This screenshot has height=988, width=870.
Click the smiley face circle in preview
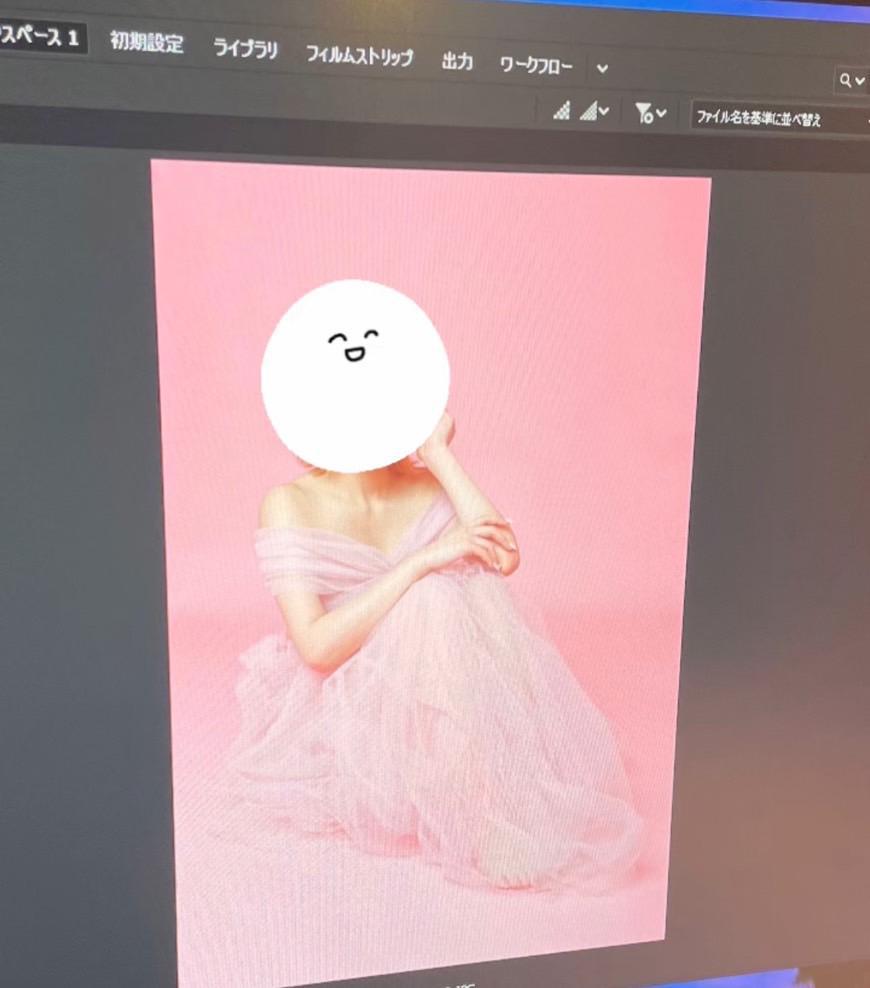[x=355, y=375]
